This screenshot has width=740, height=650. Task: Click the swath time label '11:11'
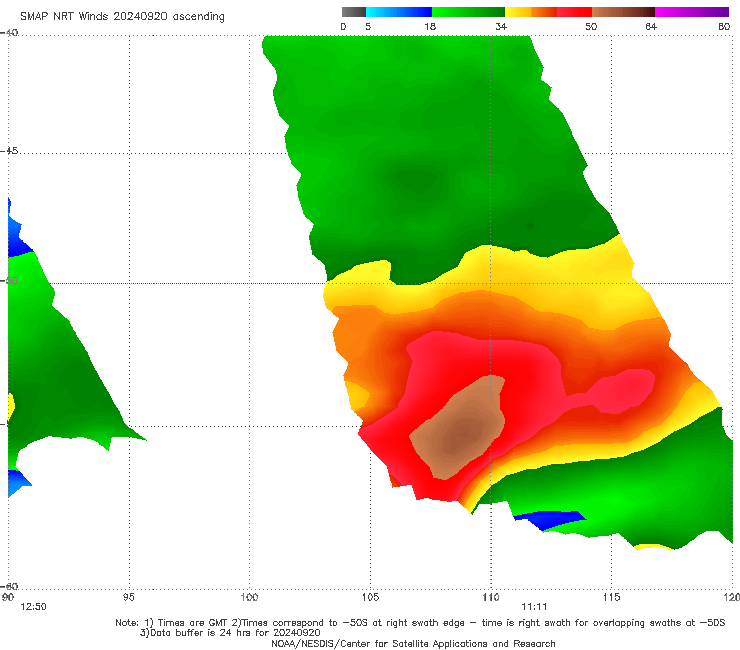(x=534, y=607)
